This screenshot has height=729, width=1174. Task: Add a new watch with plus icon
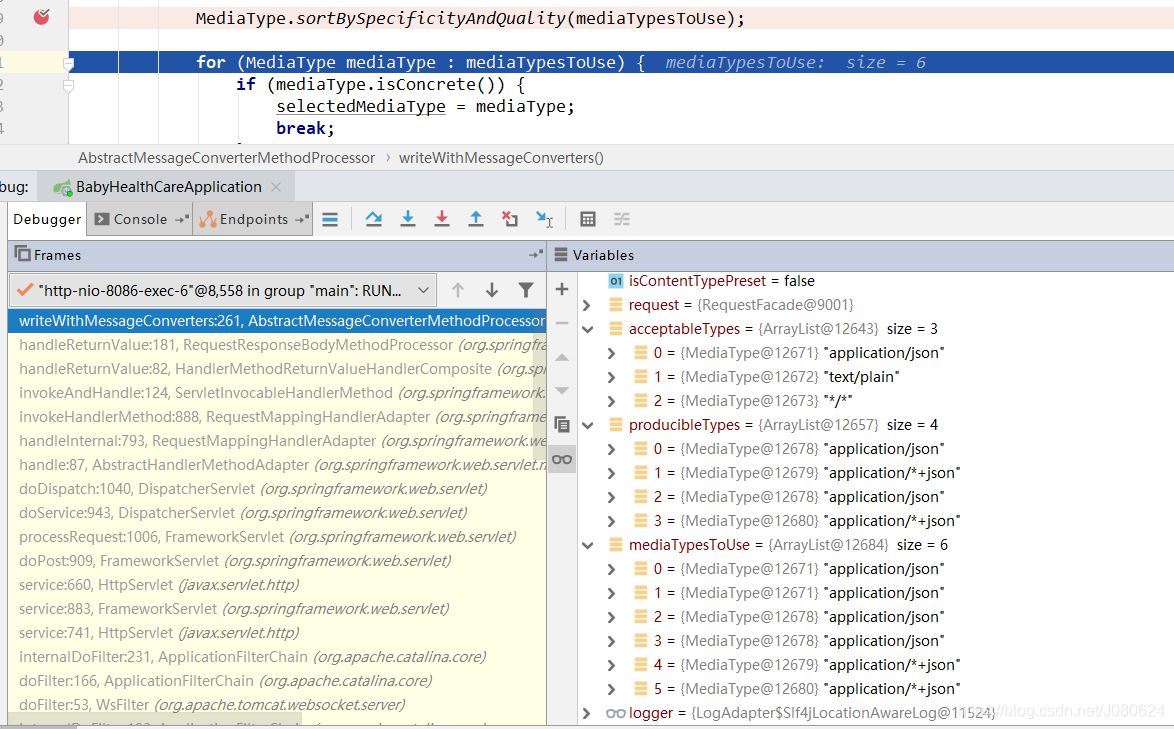pos(562,289)
